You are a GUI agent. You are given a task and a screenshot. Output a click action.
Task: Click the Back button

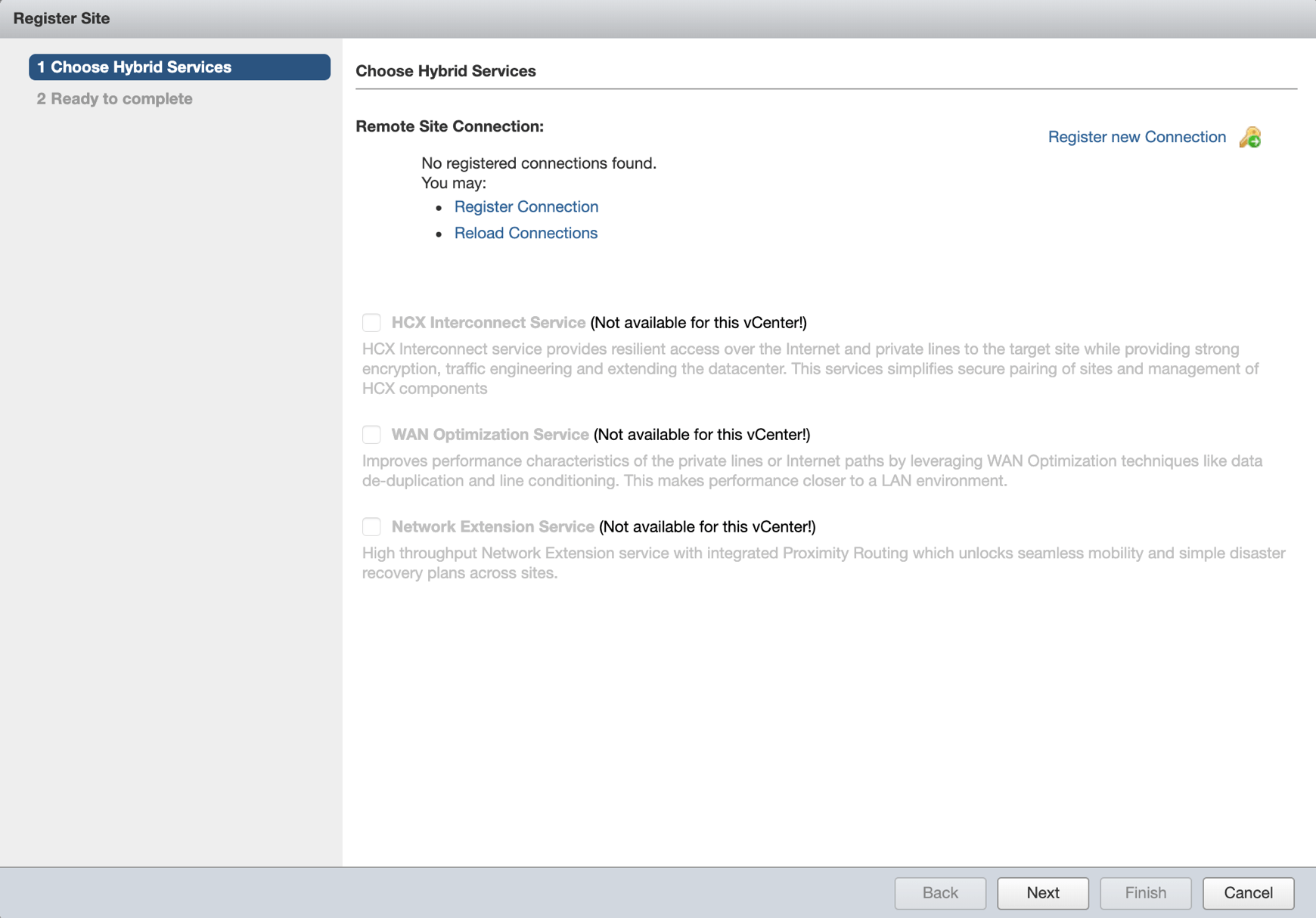coord(939,893)
